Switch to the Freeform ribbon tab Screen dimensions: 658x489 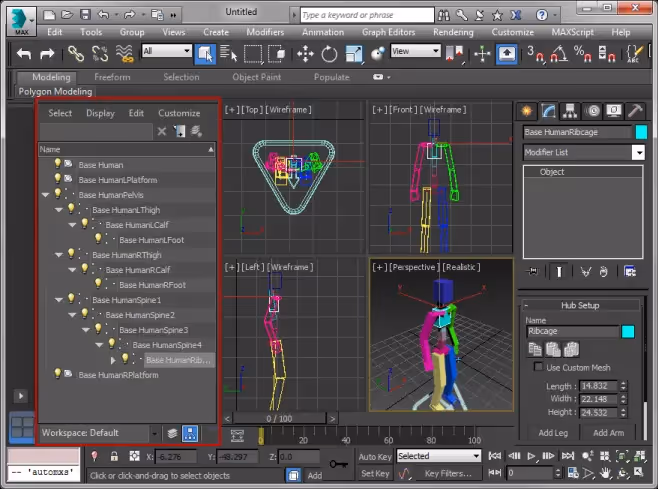pos(112,77)
